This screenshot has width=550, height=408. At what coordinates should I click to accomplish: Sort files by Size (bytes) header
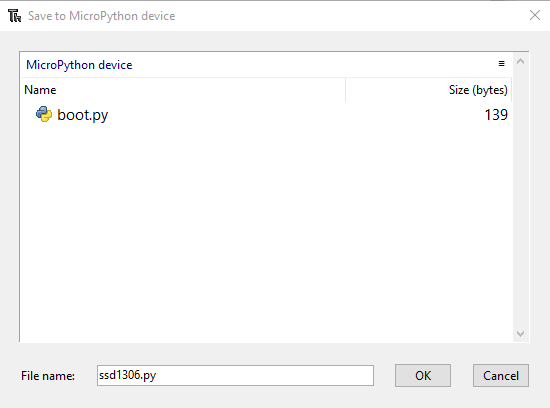pyautogui.click(x=429, y=90)
